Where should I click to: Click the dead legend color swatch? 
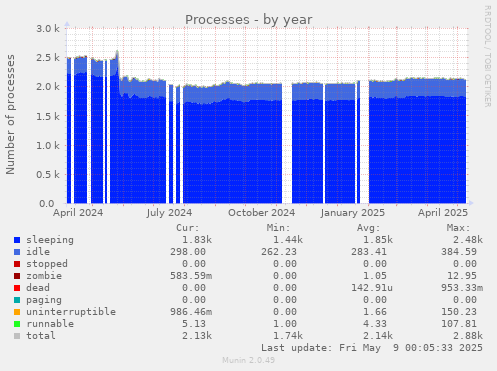17,288
